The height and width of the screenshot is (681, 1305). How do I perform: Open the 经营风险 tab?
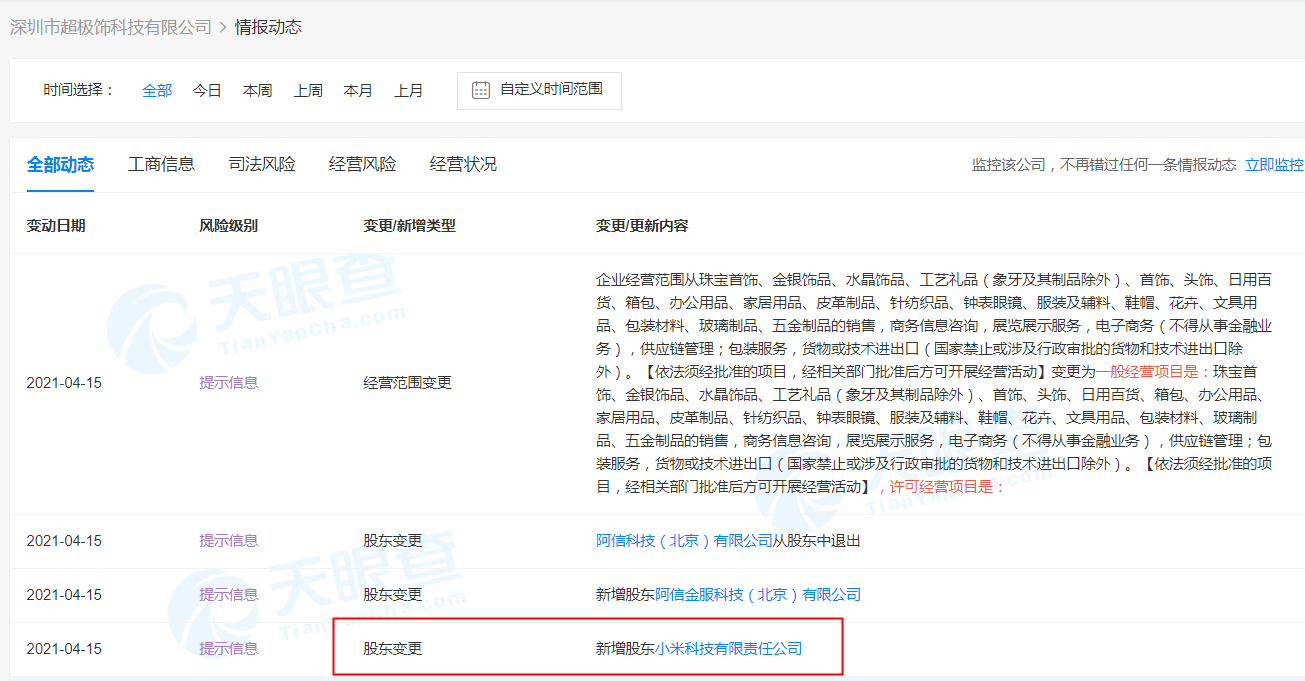pyautogui.click(x=363, y=164)
